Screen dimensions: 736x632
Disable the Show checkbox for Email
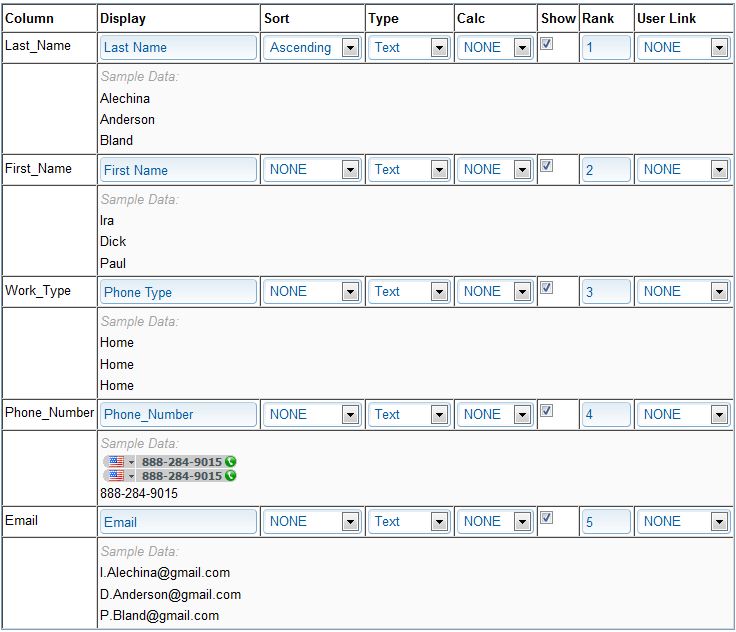[x=547, y=518]
